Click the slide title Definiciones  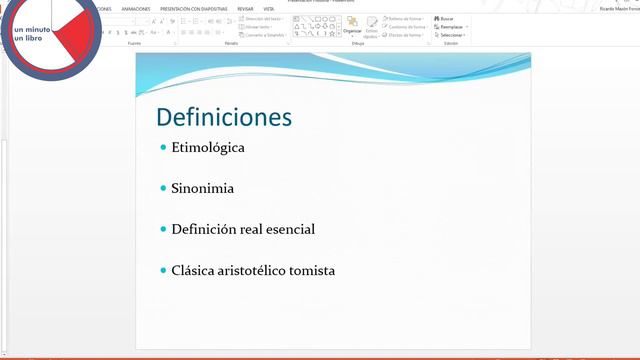coord(224,117)
